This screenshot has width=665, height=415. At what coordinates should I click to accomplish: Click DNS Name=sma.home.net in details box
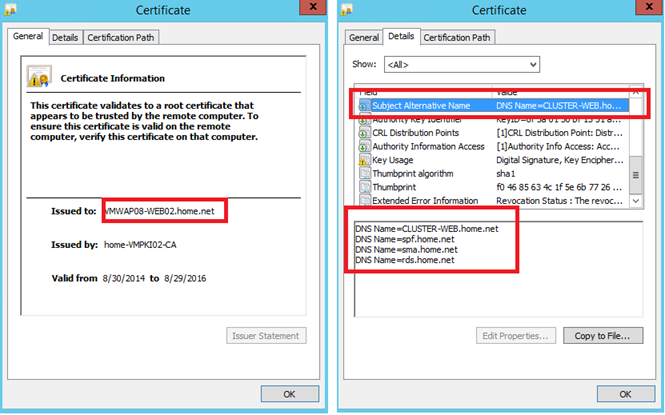point(406,250)
